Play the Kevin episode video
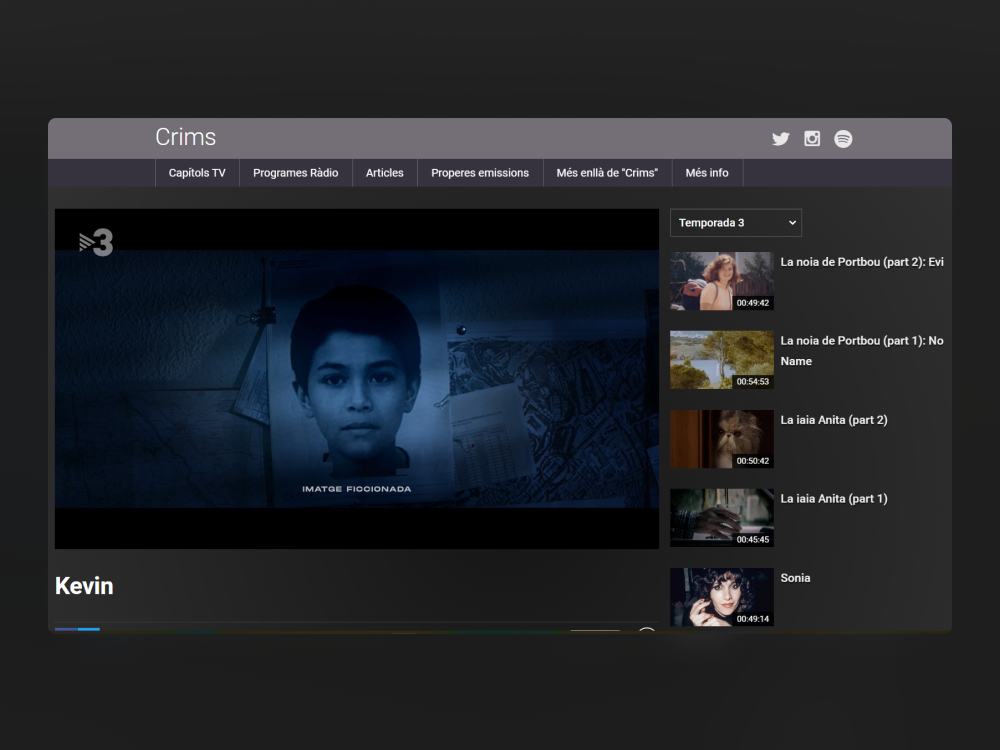The image size is (1000, 750). [x=356, y=378]
